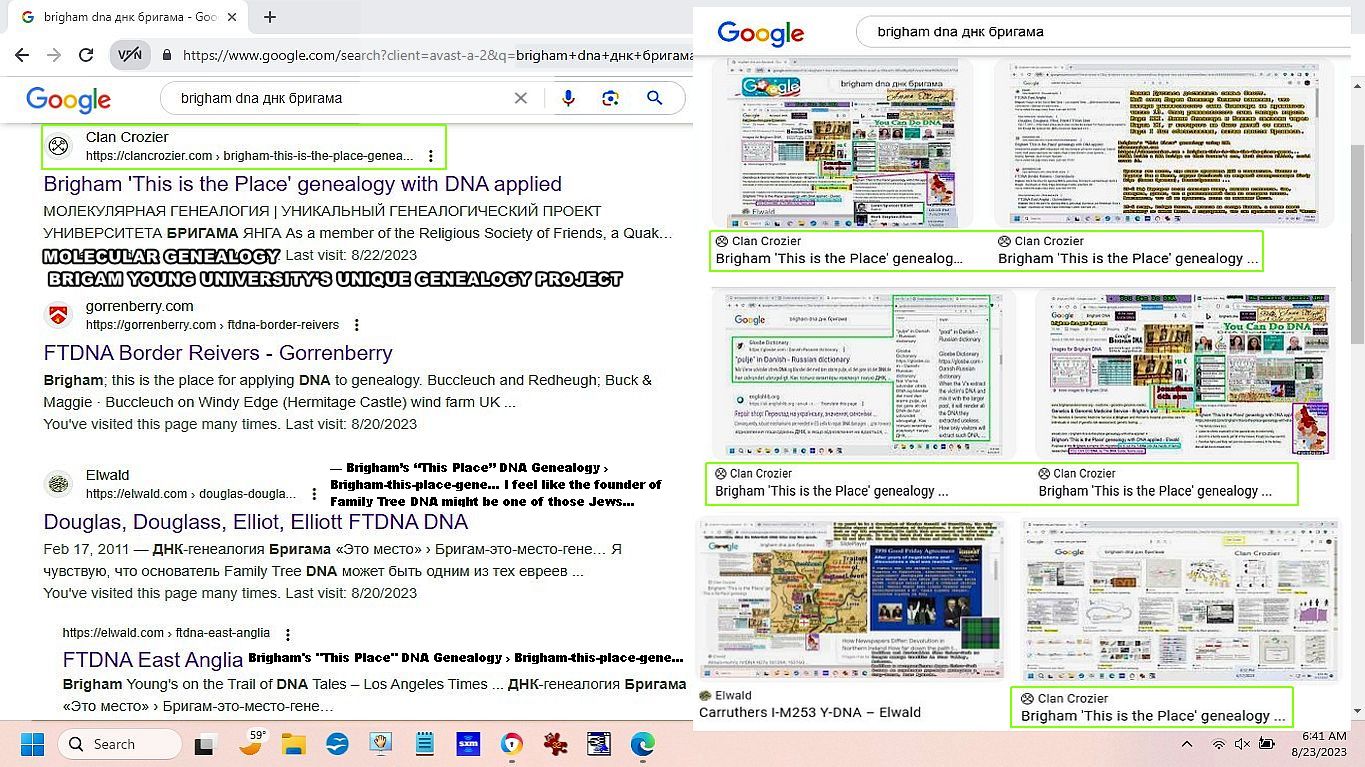The image size is (1365, 767).
Task: Open 'Carruthers I-M253 Y-DNA – Elwald' image caption
Action: tap(810, 713)
